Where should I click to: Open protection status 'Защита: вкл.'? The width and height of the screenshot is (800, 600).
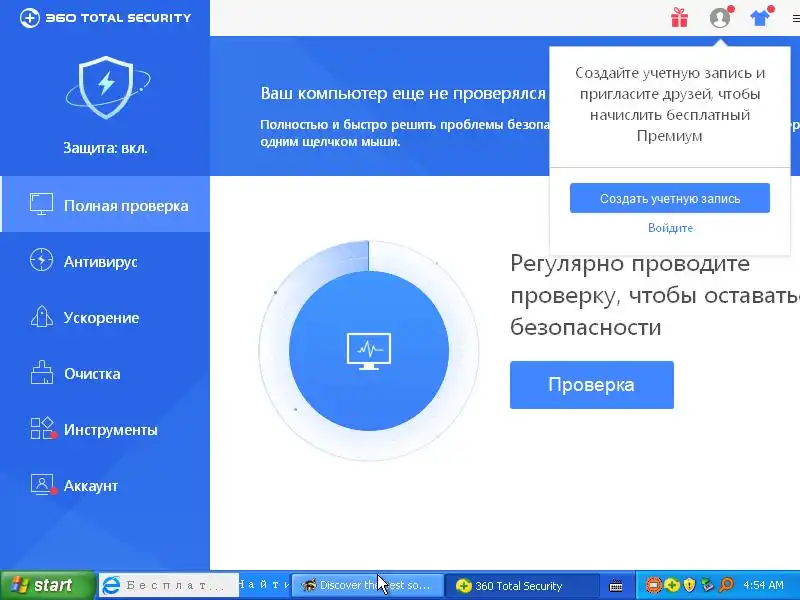105,148
